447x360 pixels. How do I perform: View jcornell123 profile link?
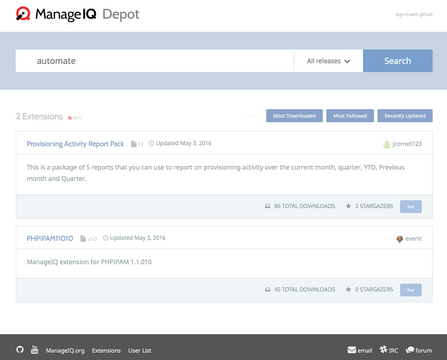[407, 144]
